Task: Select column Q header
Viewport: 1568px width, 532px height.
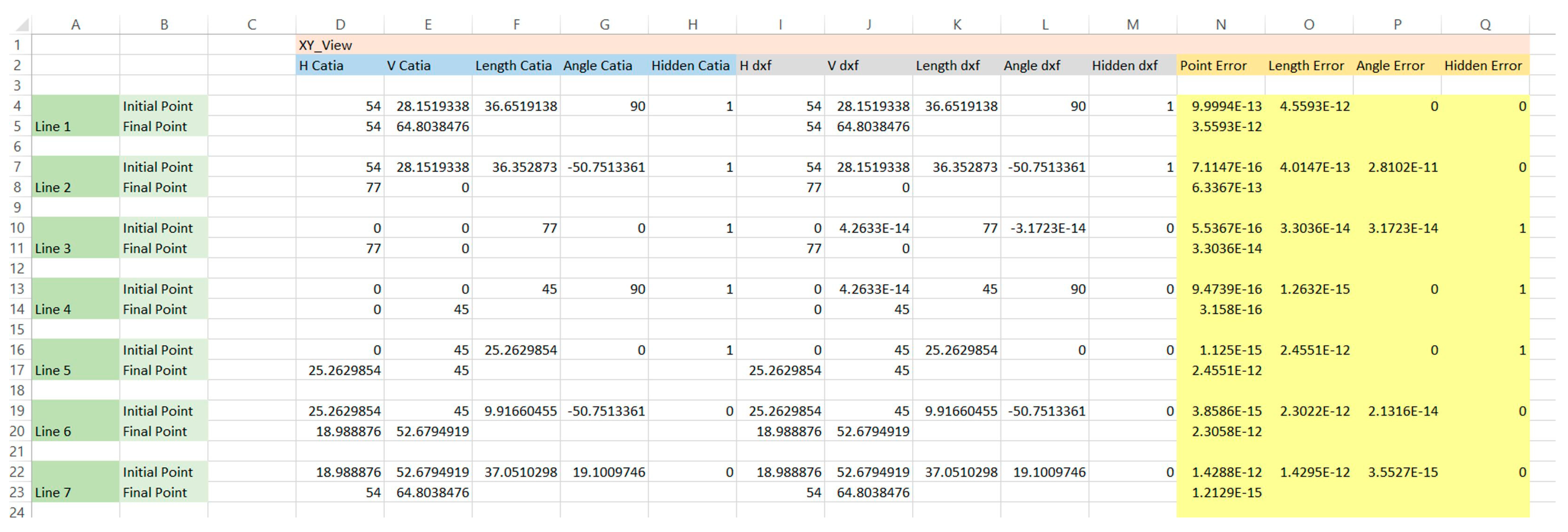Action: 1485,25
